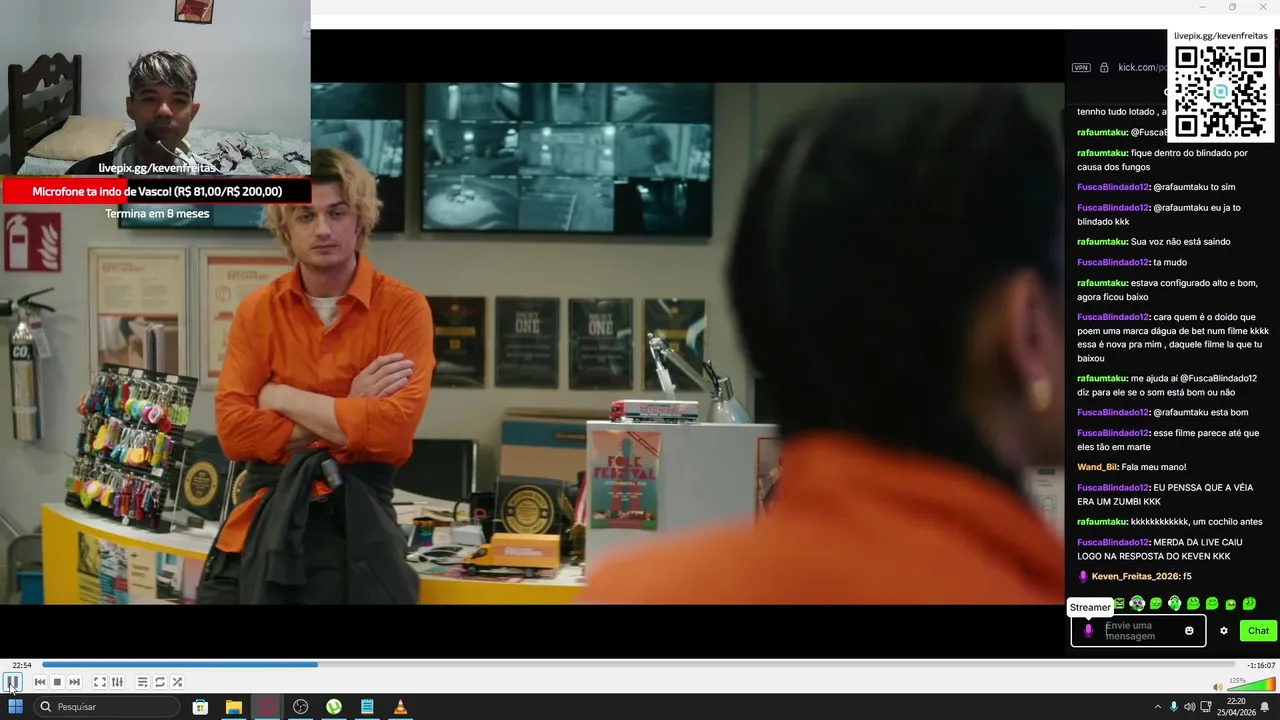Restore the browser window size

coord(1232,7)
